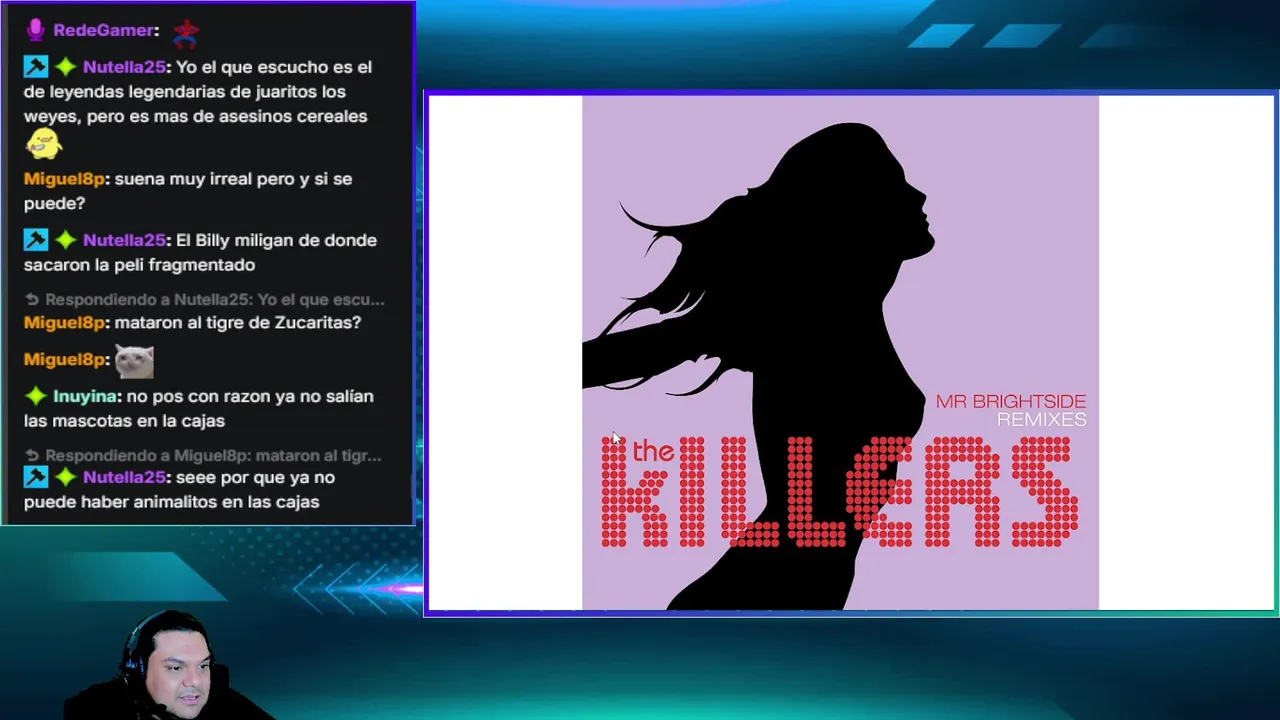This screenshot has width=1280, height=720.
Task: Click green star badge on the 'Yo el que escucho' message
Action: (65, 67)
